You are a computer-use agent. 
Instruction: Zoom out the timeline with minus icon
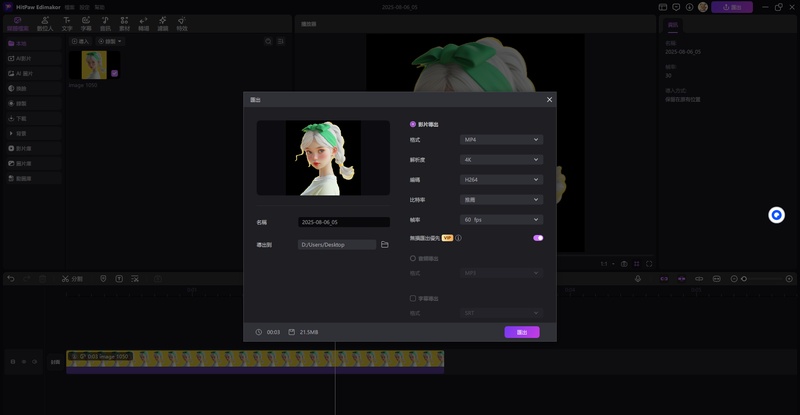pos(734,279)
